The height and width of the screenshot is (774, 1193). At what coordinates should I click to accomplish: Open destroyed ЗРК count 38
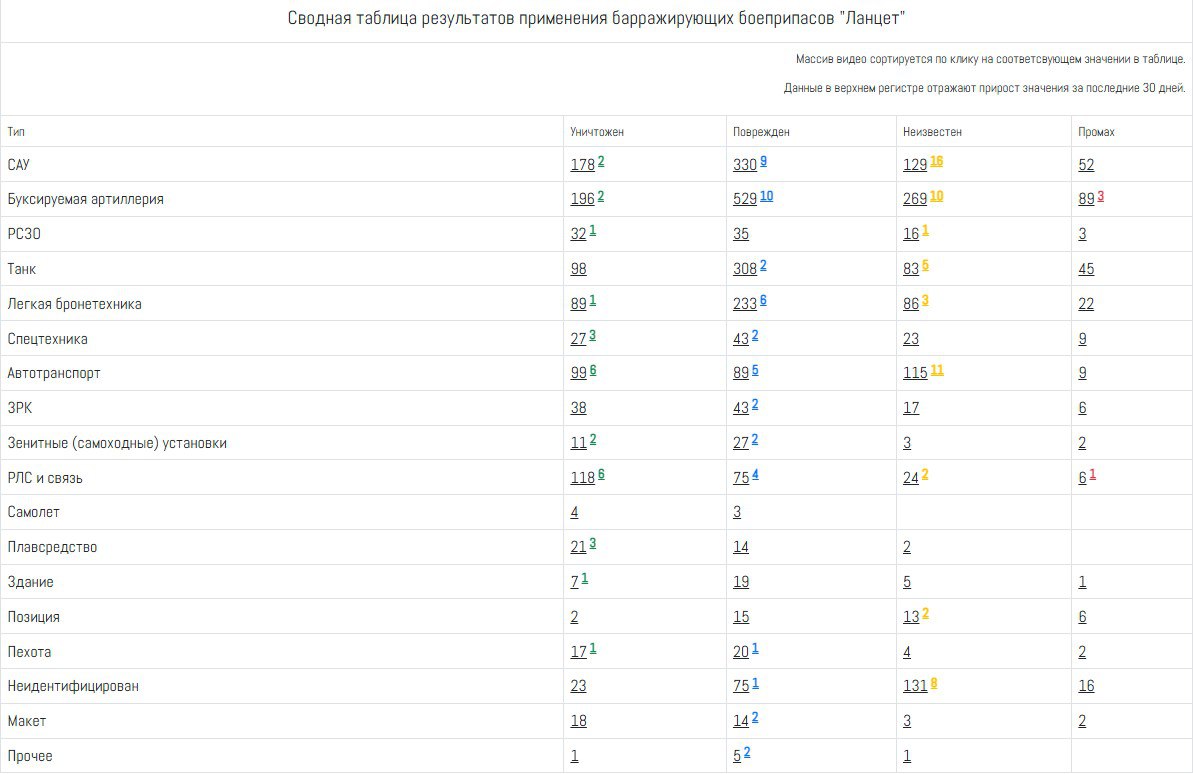pos(578,408)
